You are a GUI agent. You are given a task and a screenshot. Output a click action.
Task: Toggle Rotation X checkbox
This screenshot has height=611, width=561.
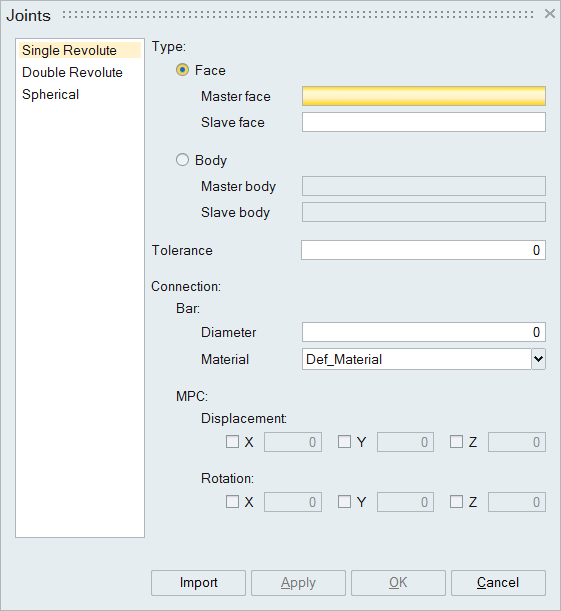(x=233, y=502)
